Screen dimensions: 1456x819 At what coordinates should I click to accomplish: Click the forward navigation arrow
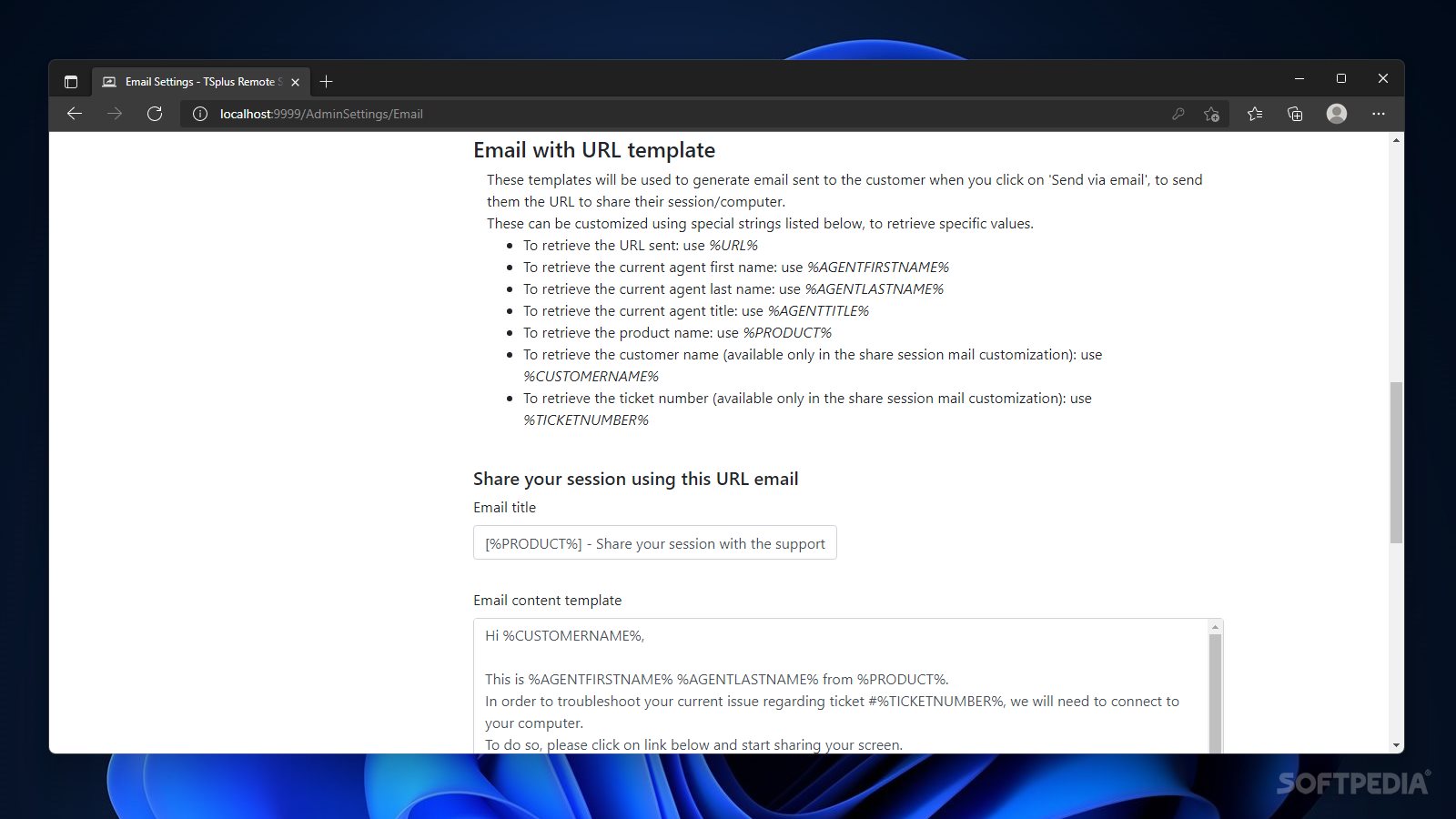(x=115, y=114)
